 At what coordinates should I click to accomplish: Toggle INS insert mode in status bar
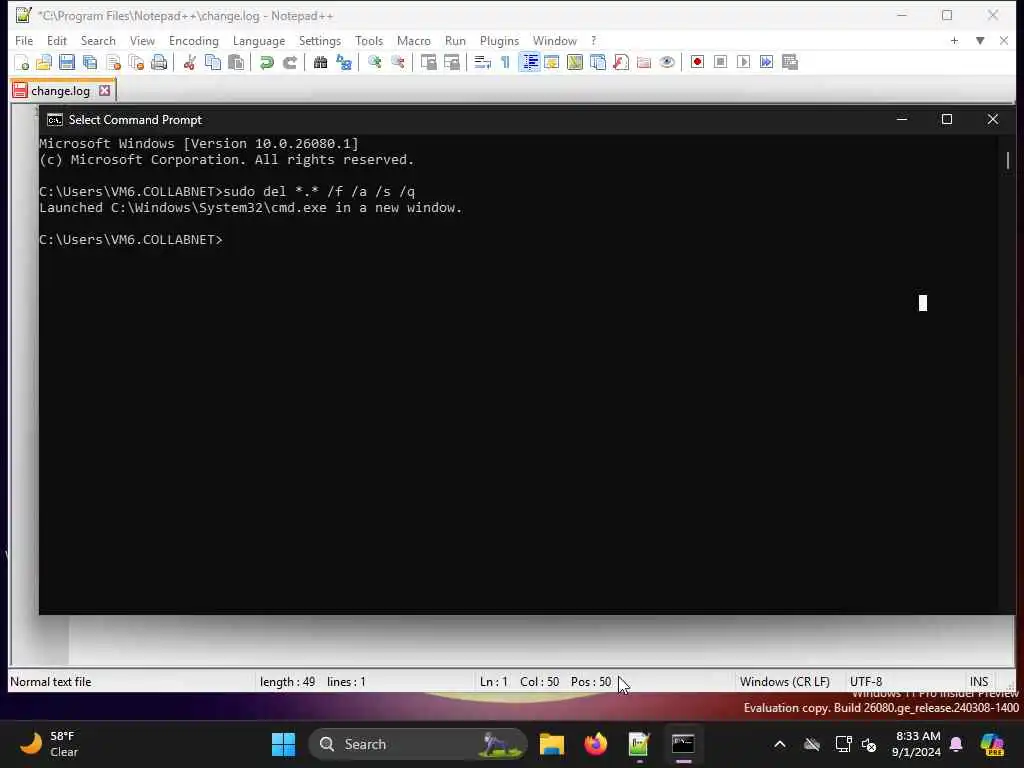pyautogui.click(x=978, y=682)
